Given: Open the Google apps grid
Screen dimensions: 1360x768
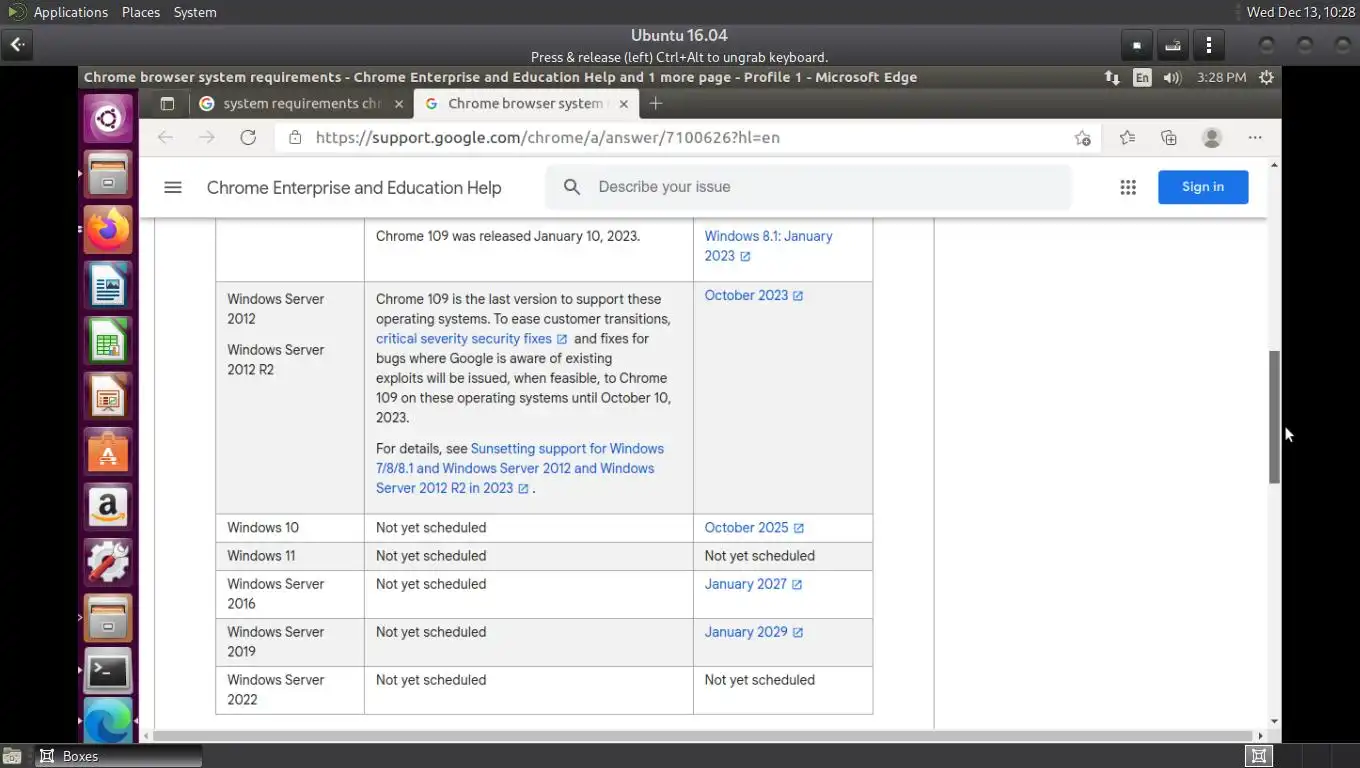Looking at the screenshot, I should [1128, 187].
